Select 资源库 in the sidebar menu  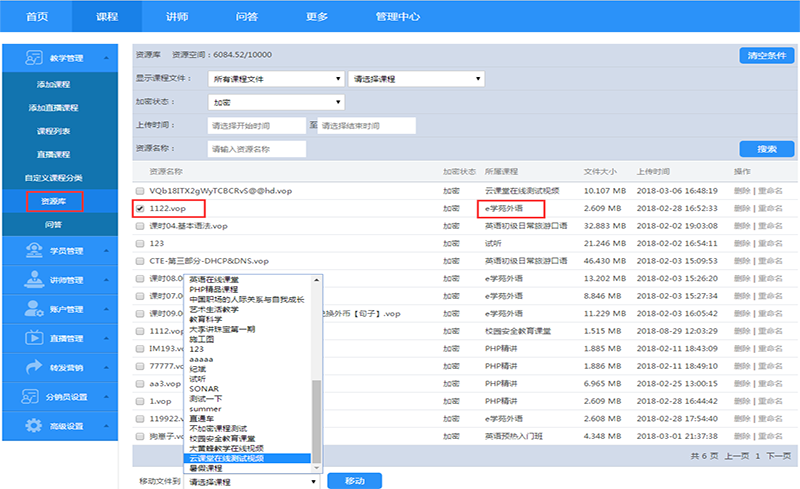[54, 202]
